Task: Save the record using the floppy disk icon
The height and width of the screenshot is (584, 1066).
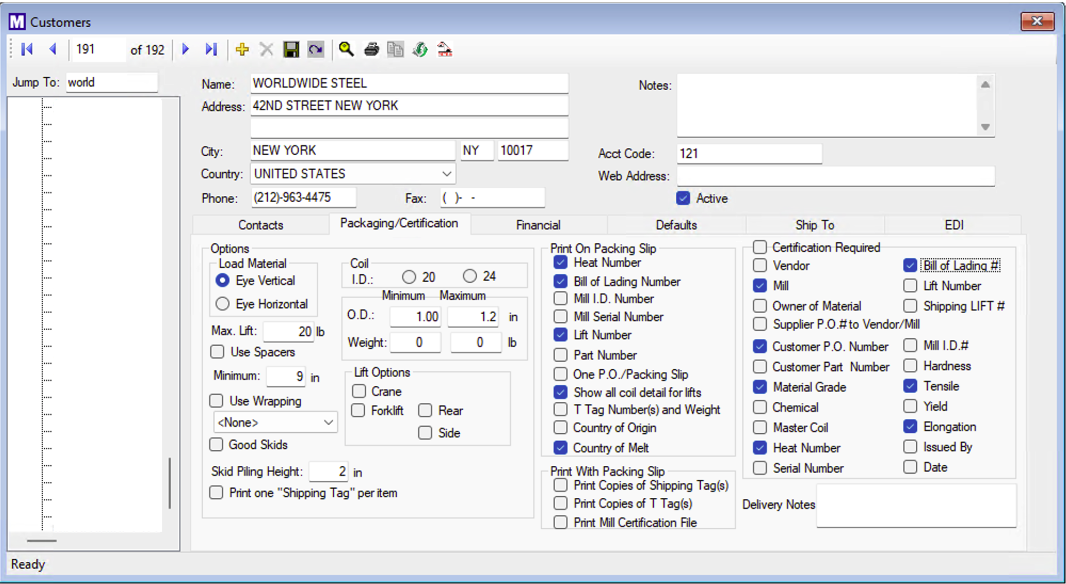Action: point(291,49)
